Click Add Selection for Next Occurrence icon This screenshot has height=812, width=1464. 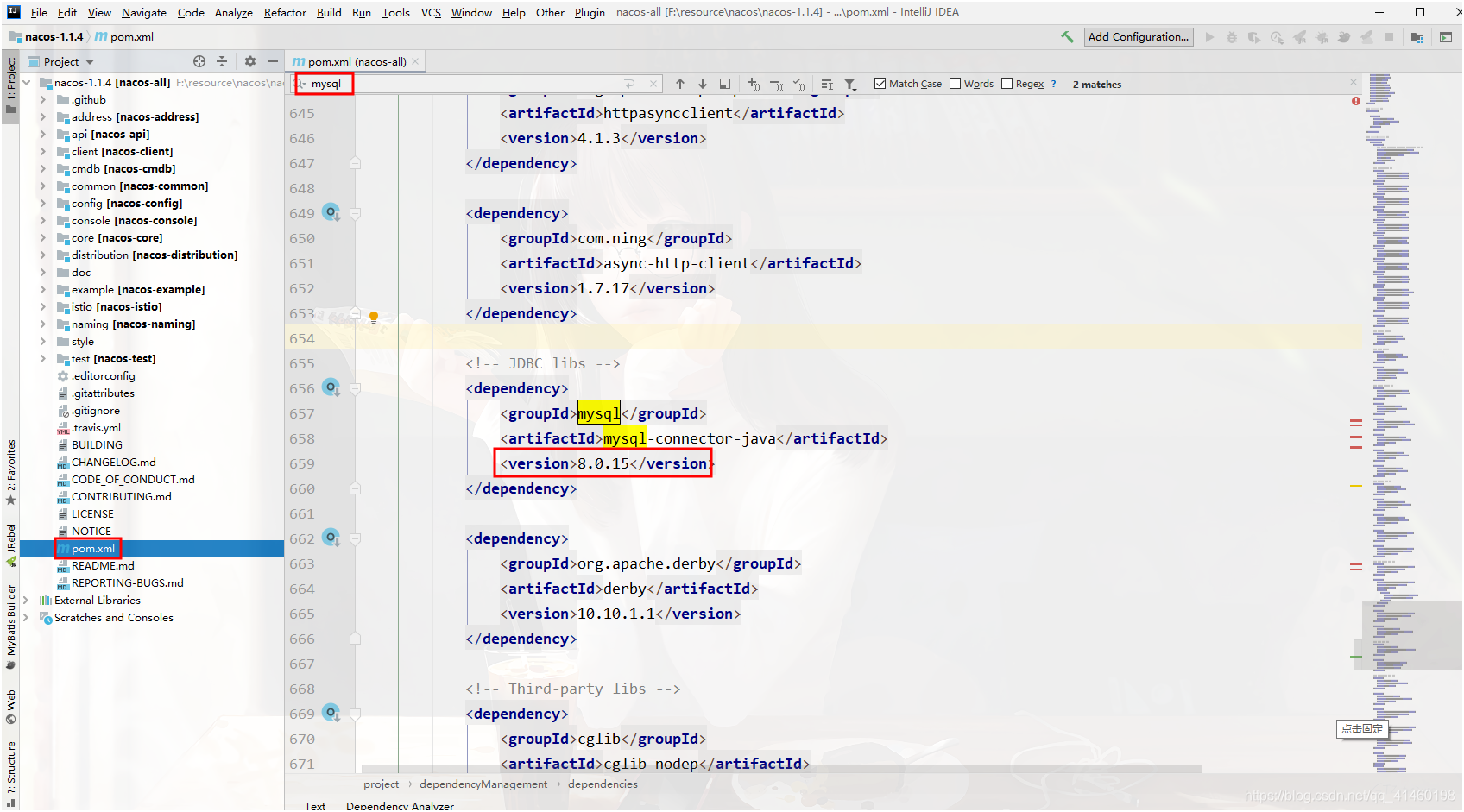click(x=754, y=84)
